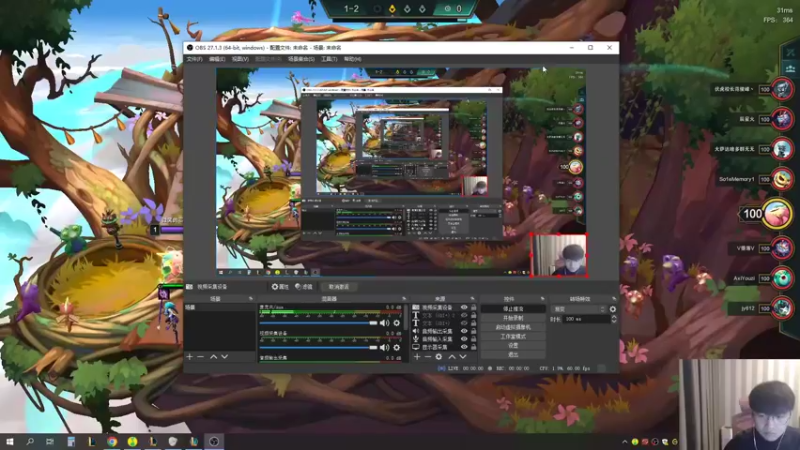Pop out the 转场特效 dock panel
The height and width of the screenshot is (450, 800).
point(614,298)
